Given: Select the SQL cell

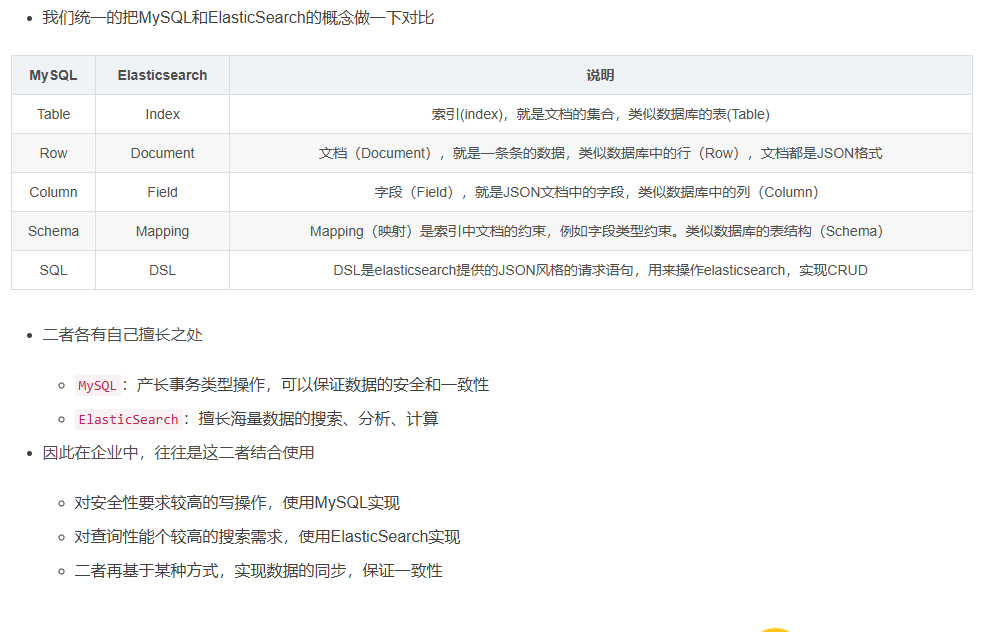Looking at the screenshot, I should [x=54, y=271].
